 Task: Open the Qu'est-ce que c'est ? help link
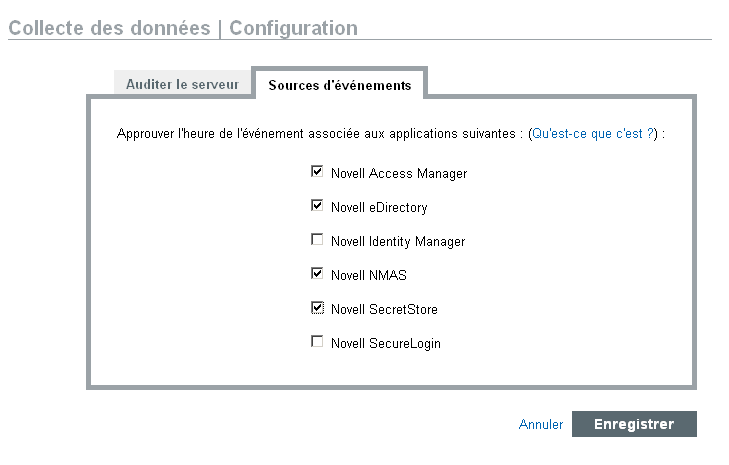594,133
